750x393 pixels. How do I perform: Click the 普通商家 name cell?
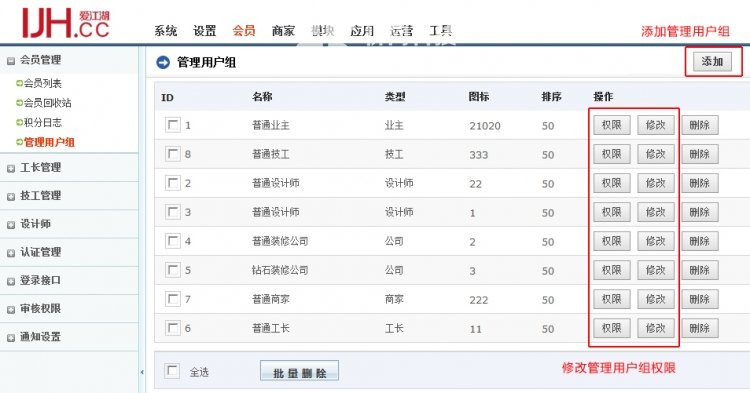pos(271,299)
